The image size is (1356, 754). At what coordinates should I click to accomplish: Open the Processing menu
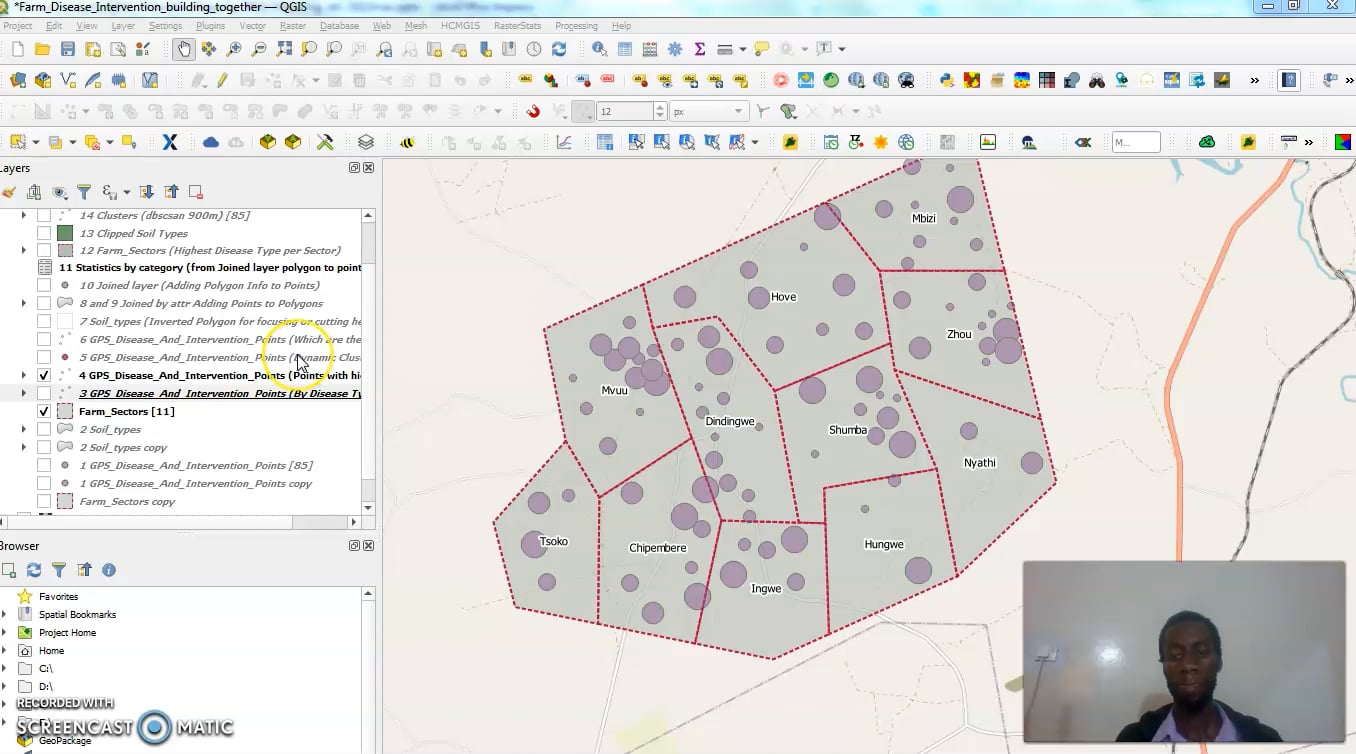(576, 26)
